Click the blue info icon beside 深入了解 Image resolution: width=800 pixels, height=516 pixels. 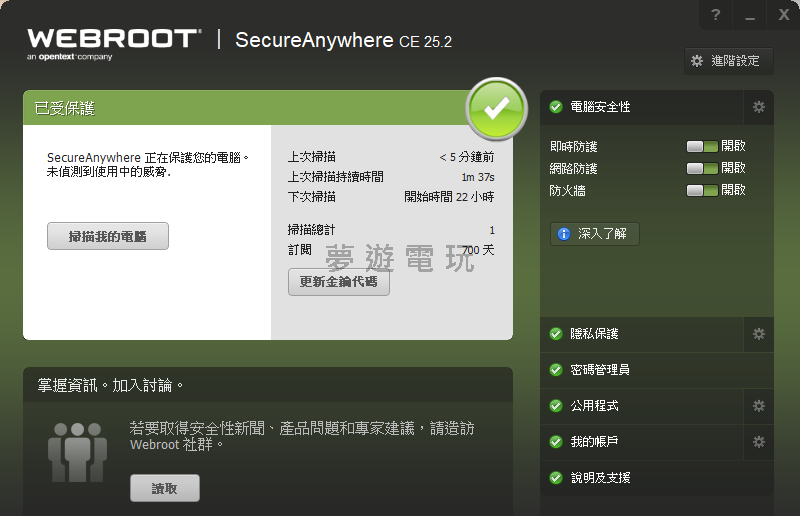coord(564,234)
